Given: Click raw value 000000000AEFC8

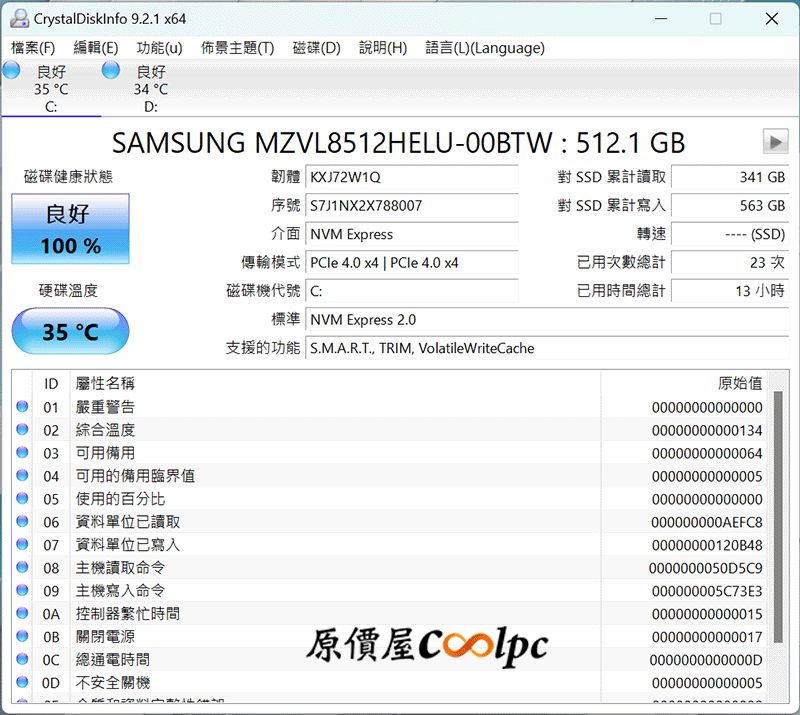Looking at the screenshot, I should coord(707,522).
